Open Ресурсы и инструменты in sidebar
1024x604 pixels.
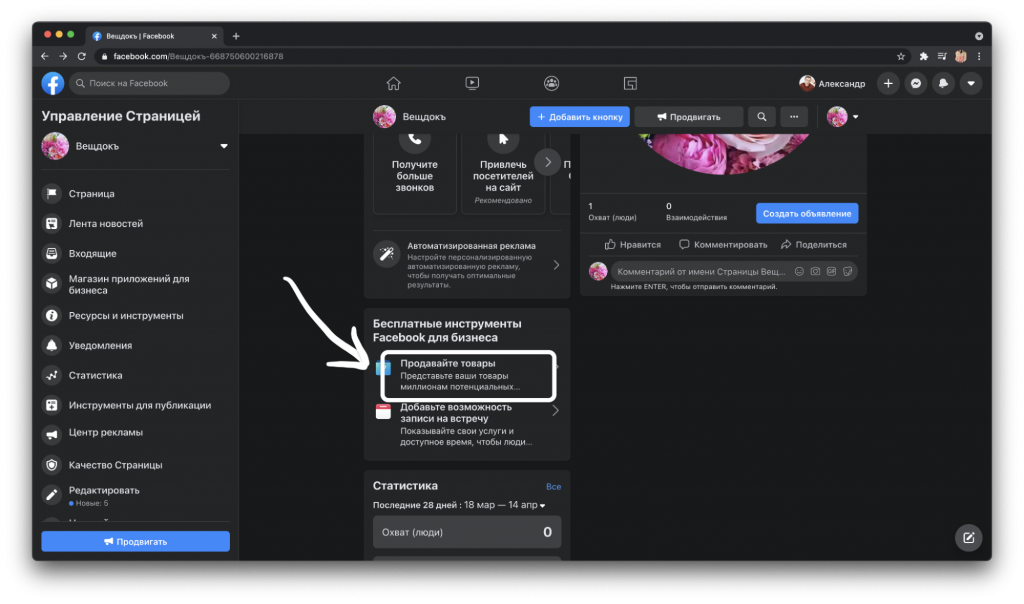pos(135,315)
